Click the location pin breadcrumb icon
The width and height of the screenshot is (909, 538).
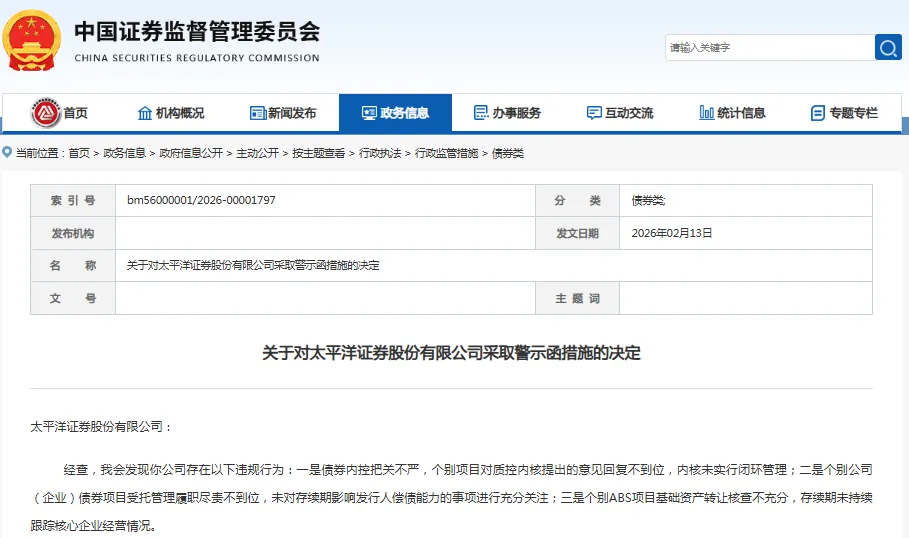click(x=7, y=152)
